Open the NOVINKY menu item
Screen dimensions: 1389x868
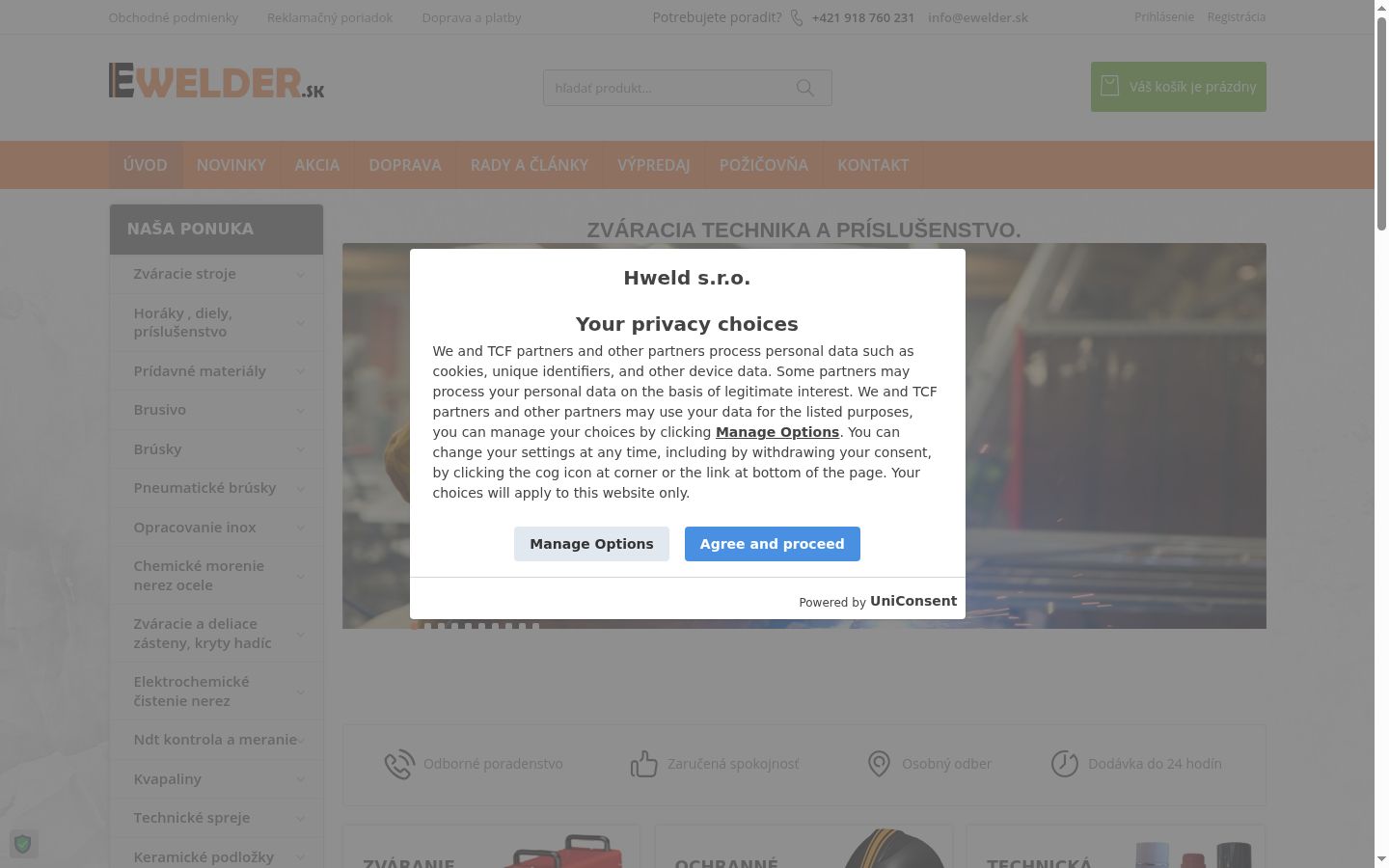point(231,165)
